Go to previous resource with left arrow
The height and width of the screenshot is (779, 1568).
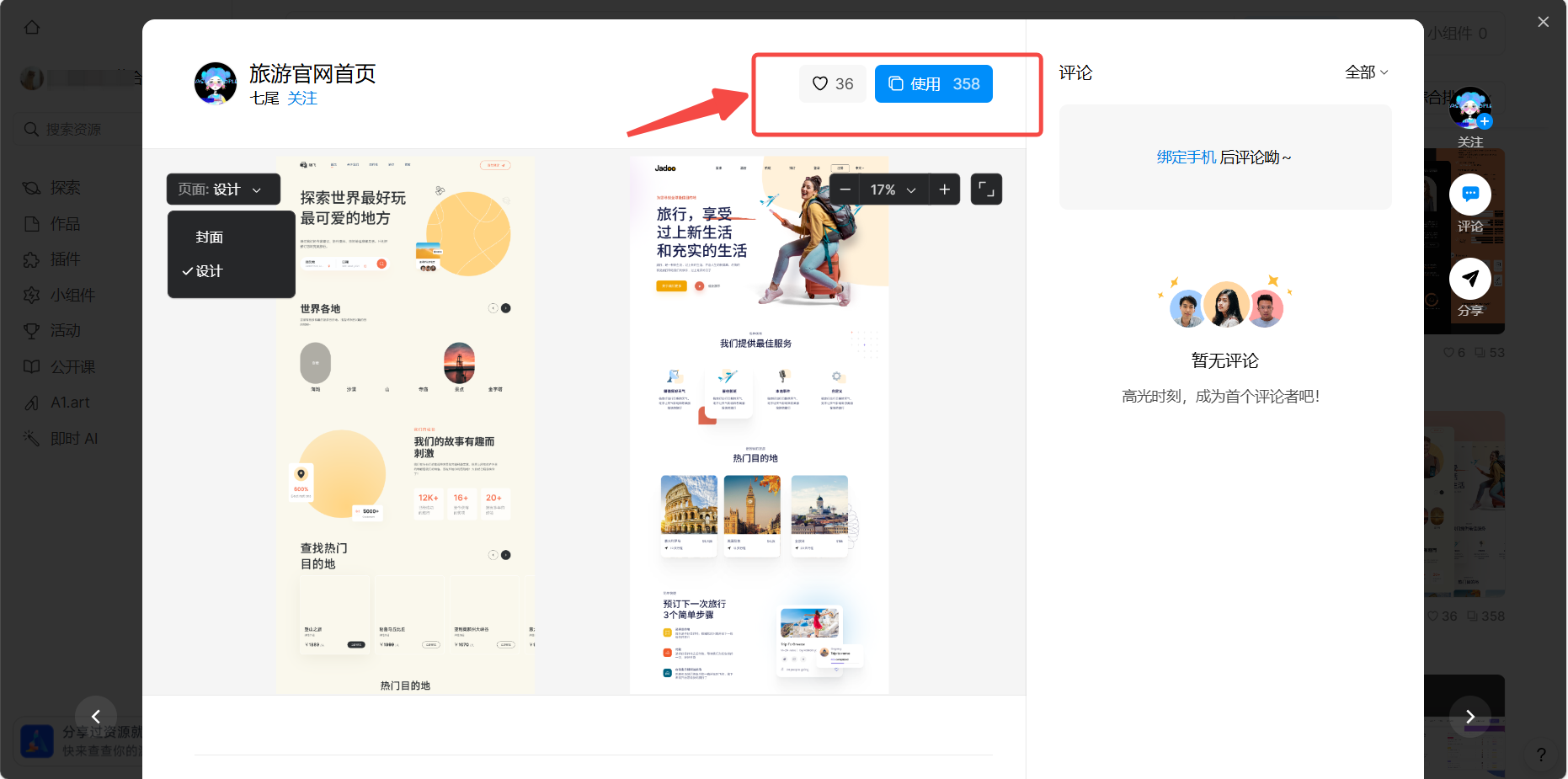(x=96, y=717)
